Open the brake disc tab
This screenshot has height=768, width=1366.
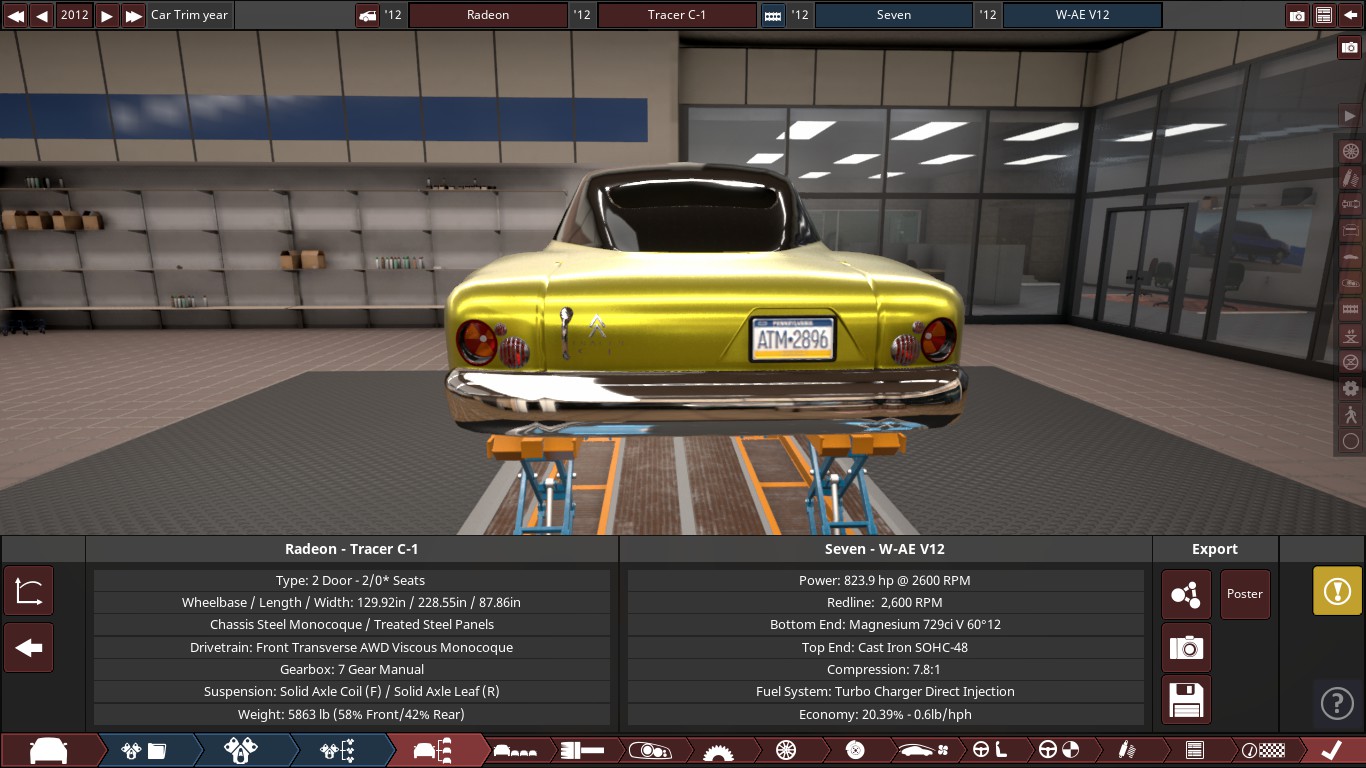854,750
